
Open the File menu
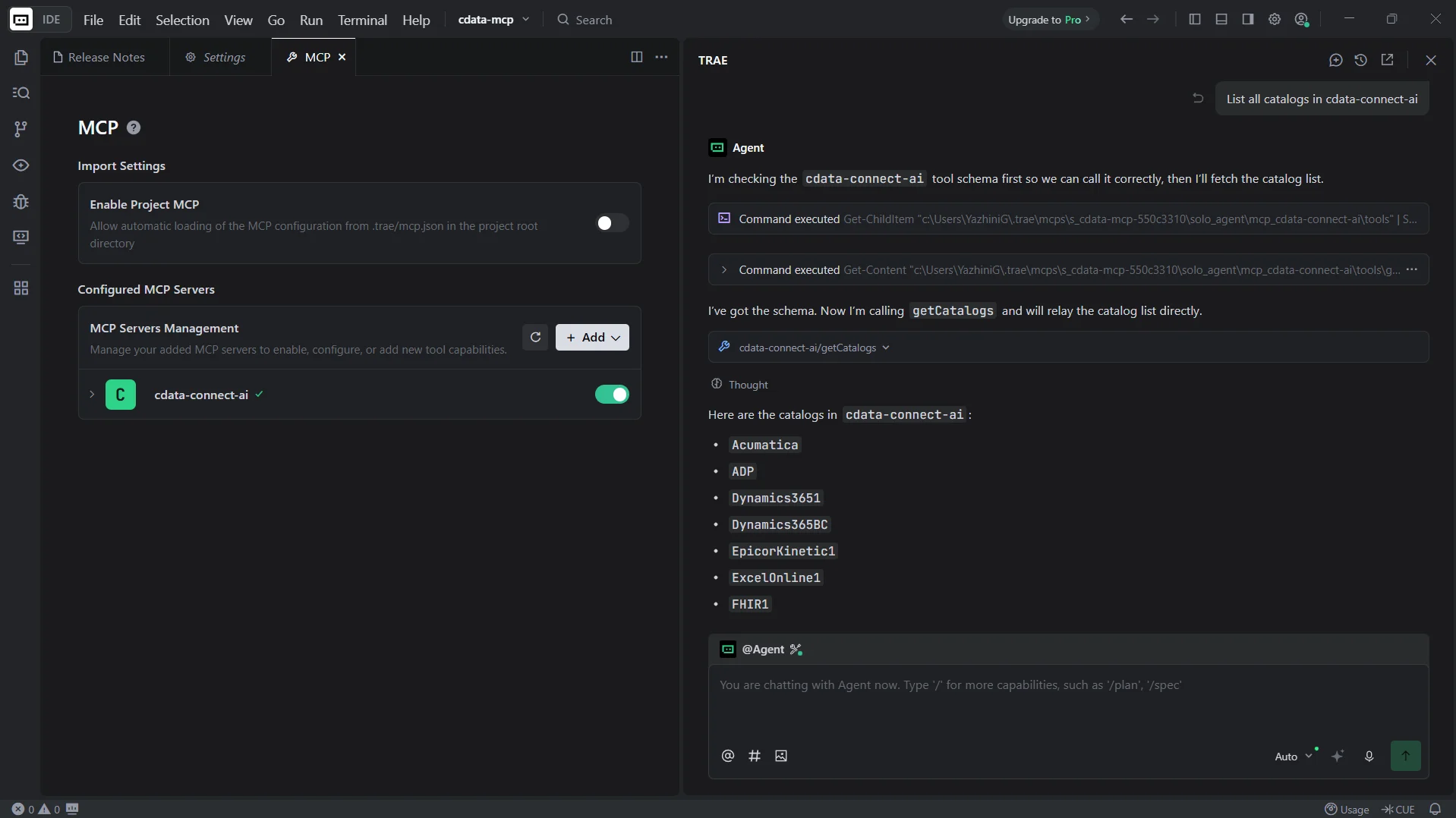click(93, 20)
